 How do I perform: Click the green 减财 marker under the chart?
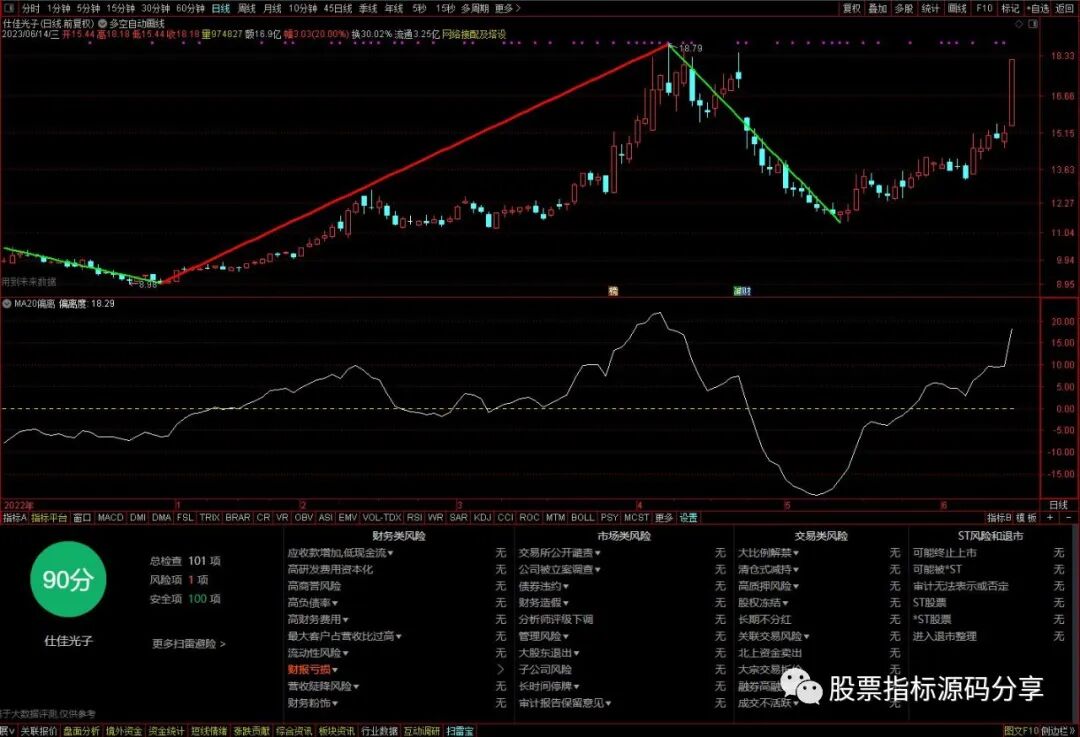tap(742, 291)
